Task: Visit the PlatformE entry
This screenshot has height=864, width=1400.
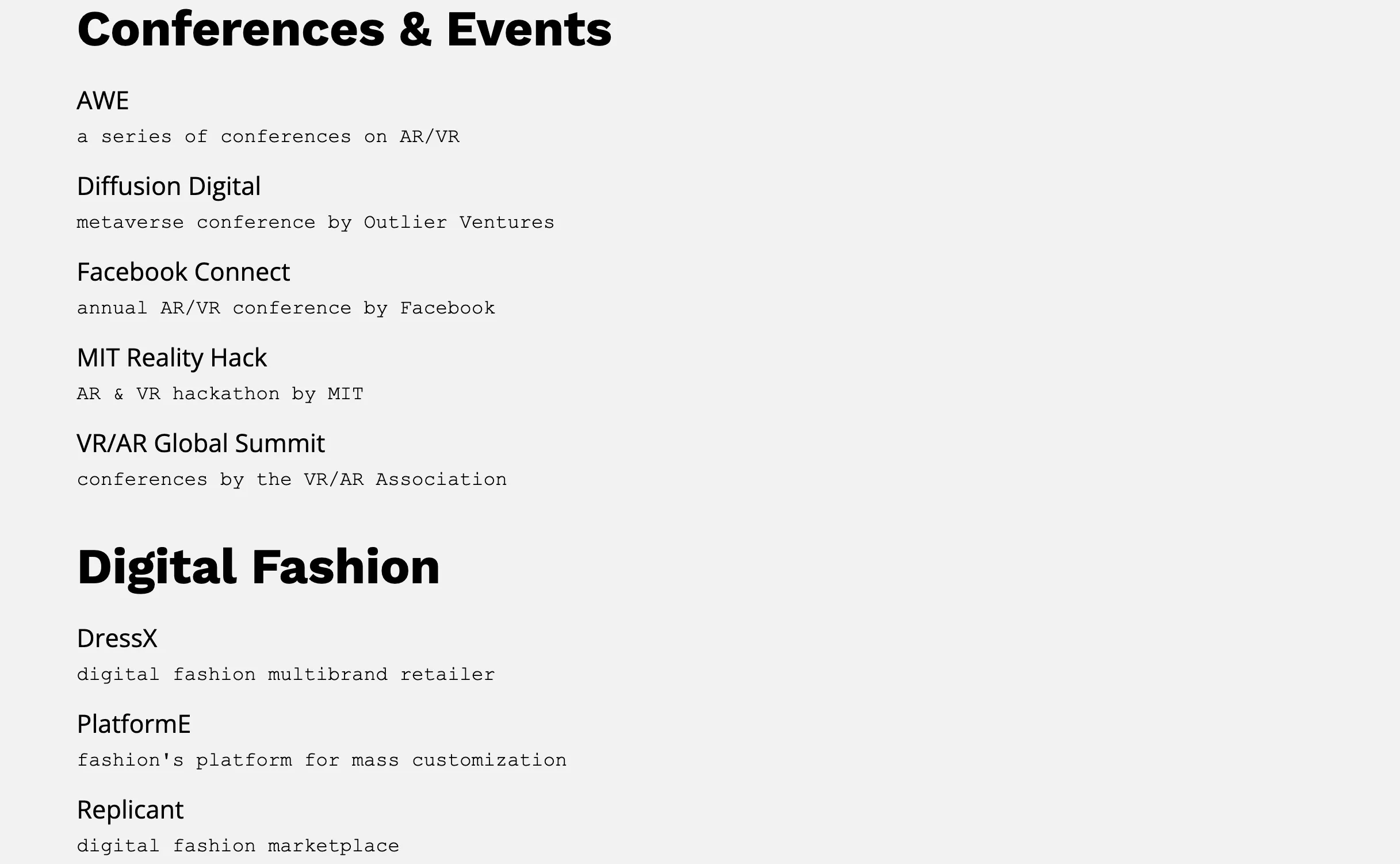Action: (134, 724)
